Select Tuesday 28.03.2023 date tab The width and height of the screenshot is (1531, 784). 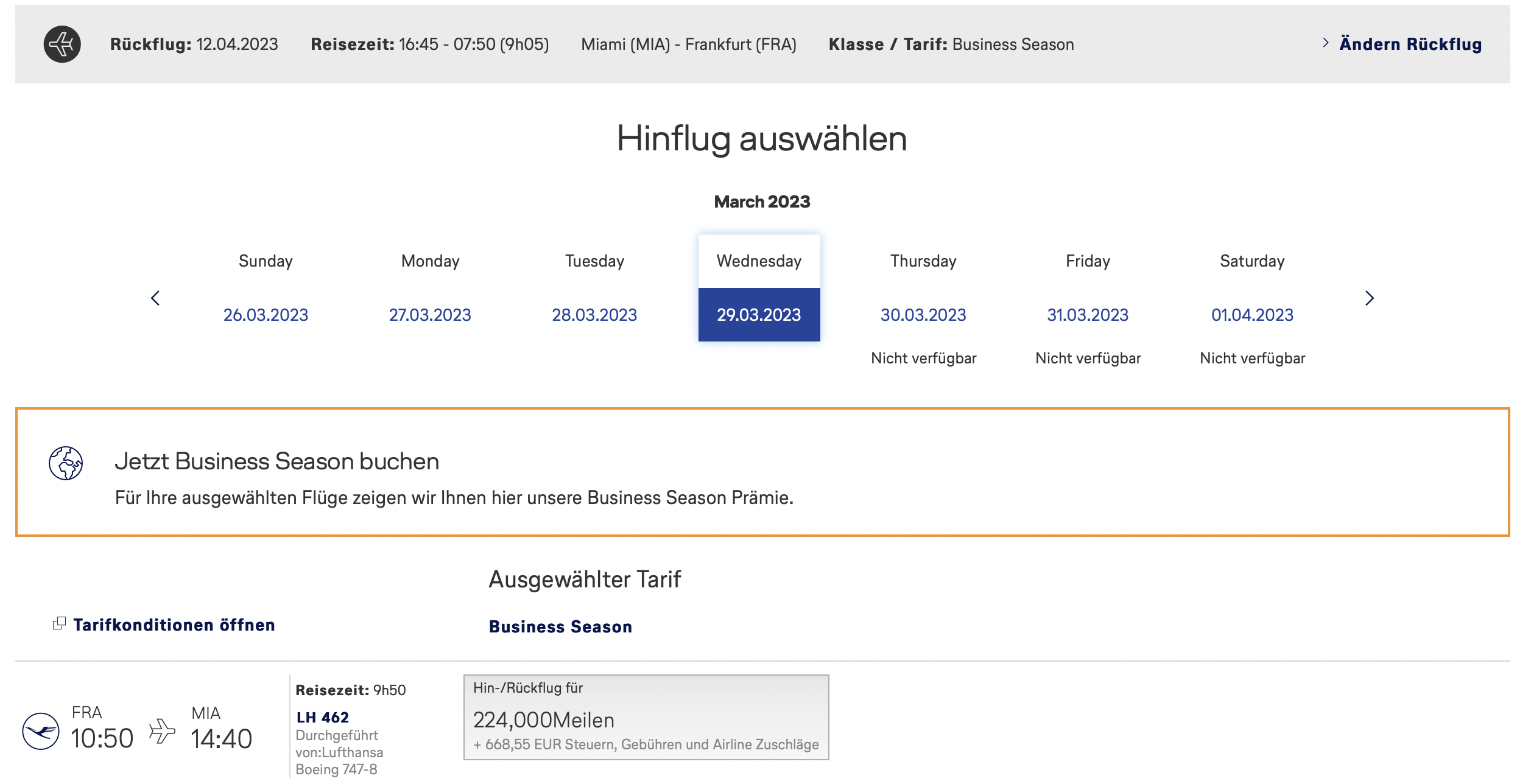pos(594,315)
